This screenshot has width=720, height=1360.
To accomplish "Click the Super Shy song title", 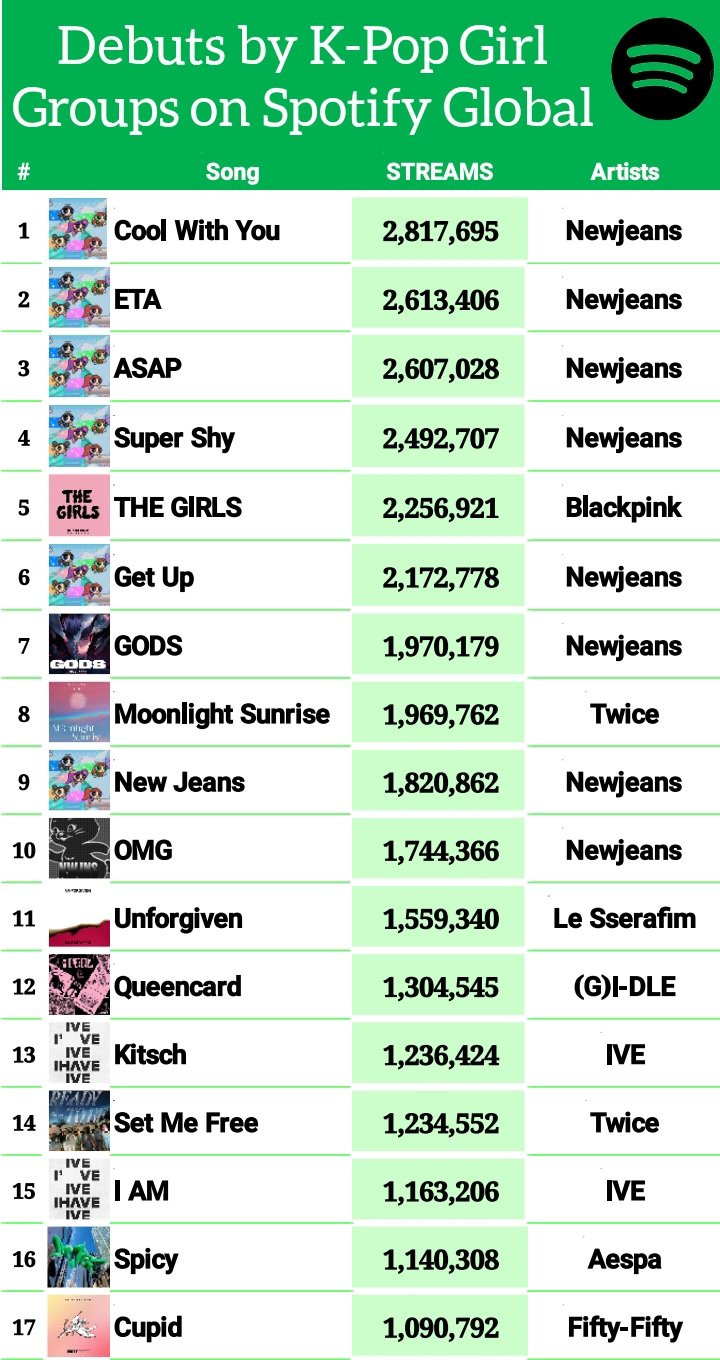I will click(174, 438).
